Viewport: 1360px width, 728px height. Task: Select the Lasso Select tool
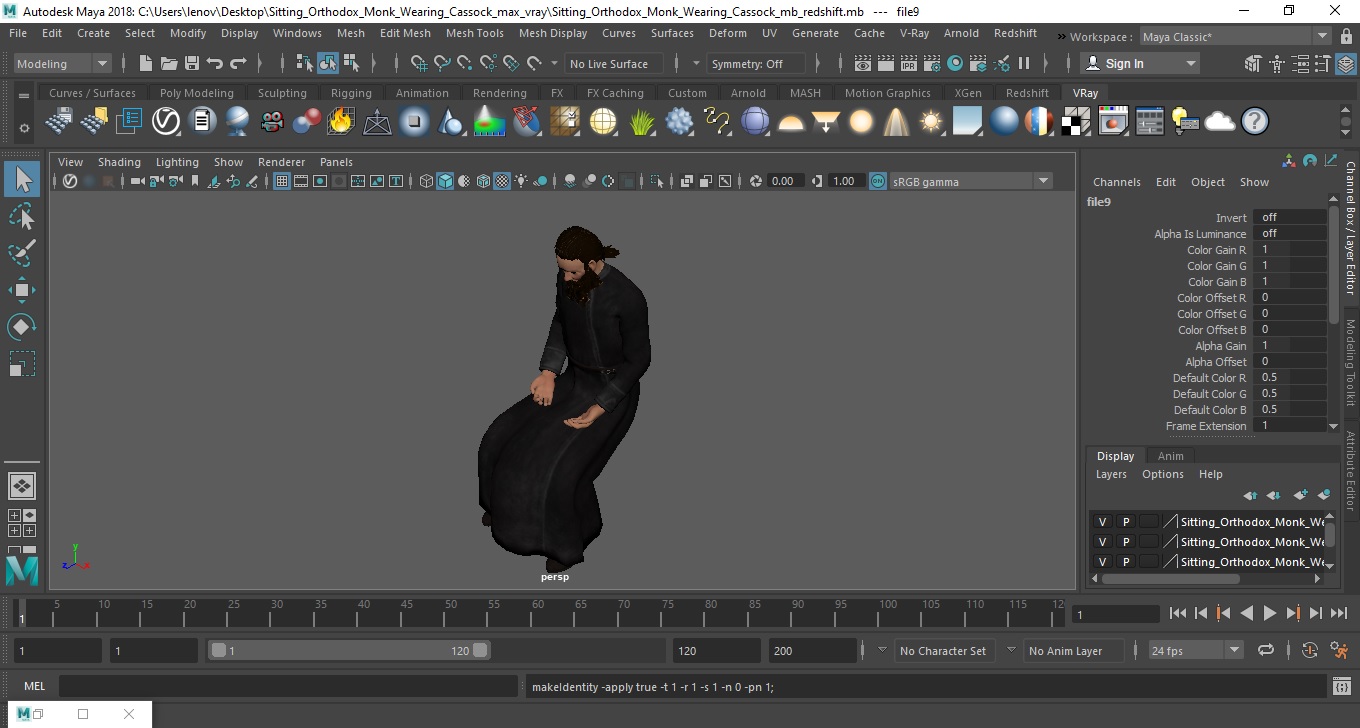click(22, 216)
